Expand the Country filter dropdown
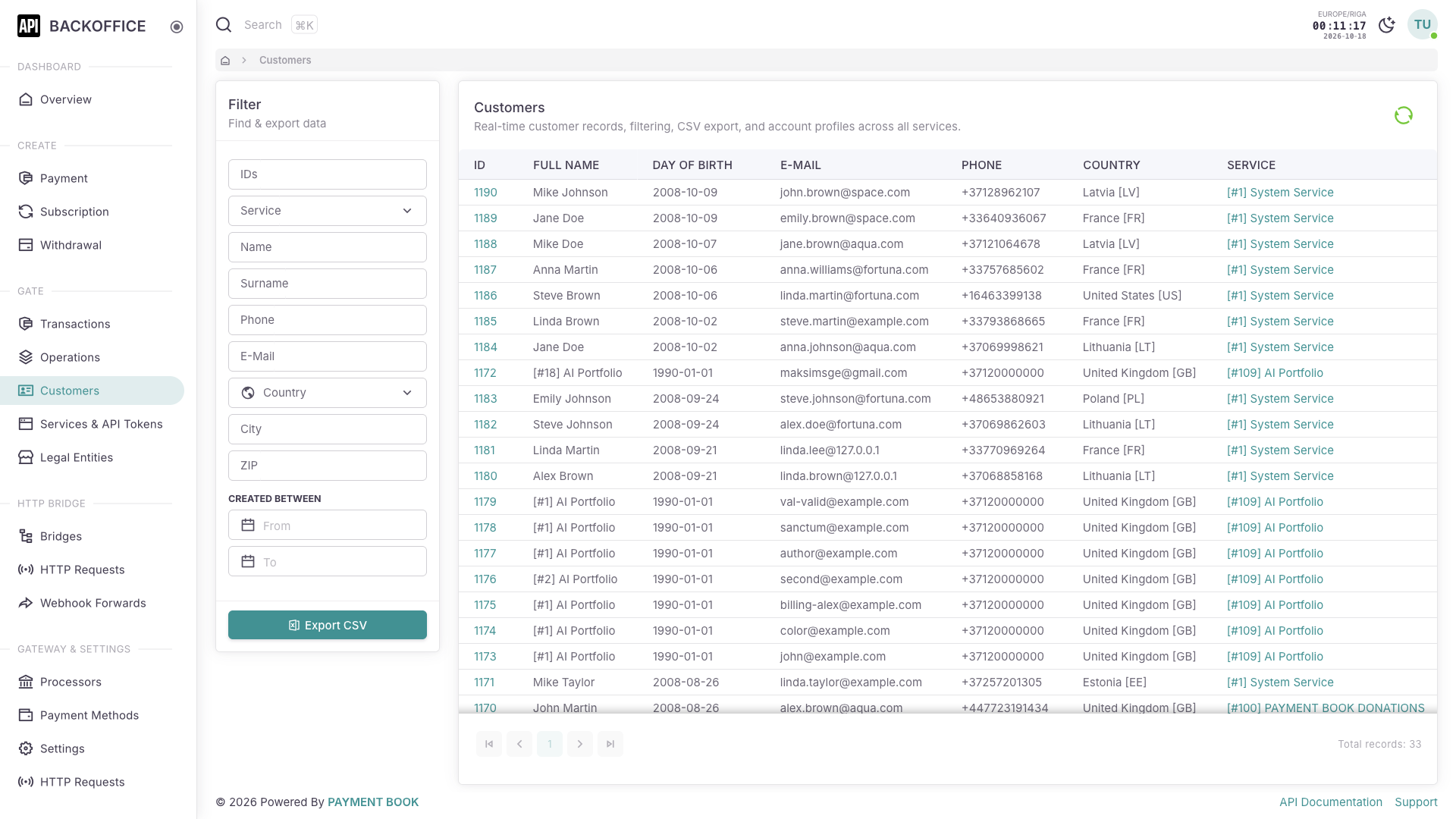1456x819 pixels. (x=328, y=393)
